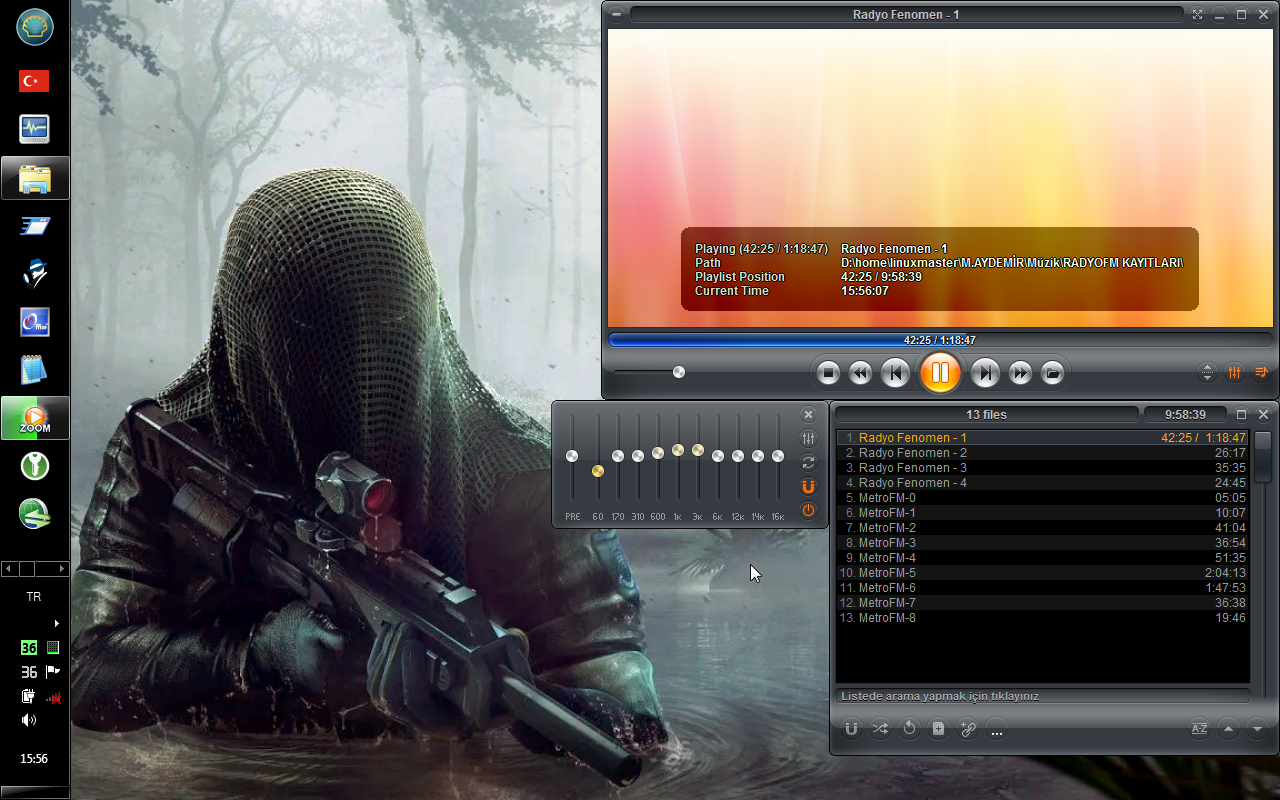Image resolution: width=1280 pixels, height=800 pixels.
Task: Toggle the equalizer panel from the player bar
Action: (x=1235, y=372)
